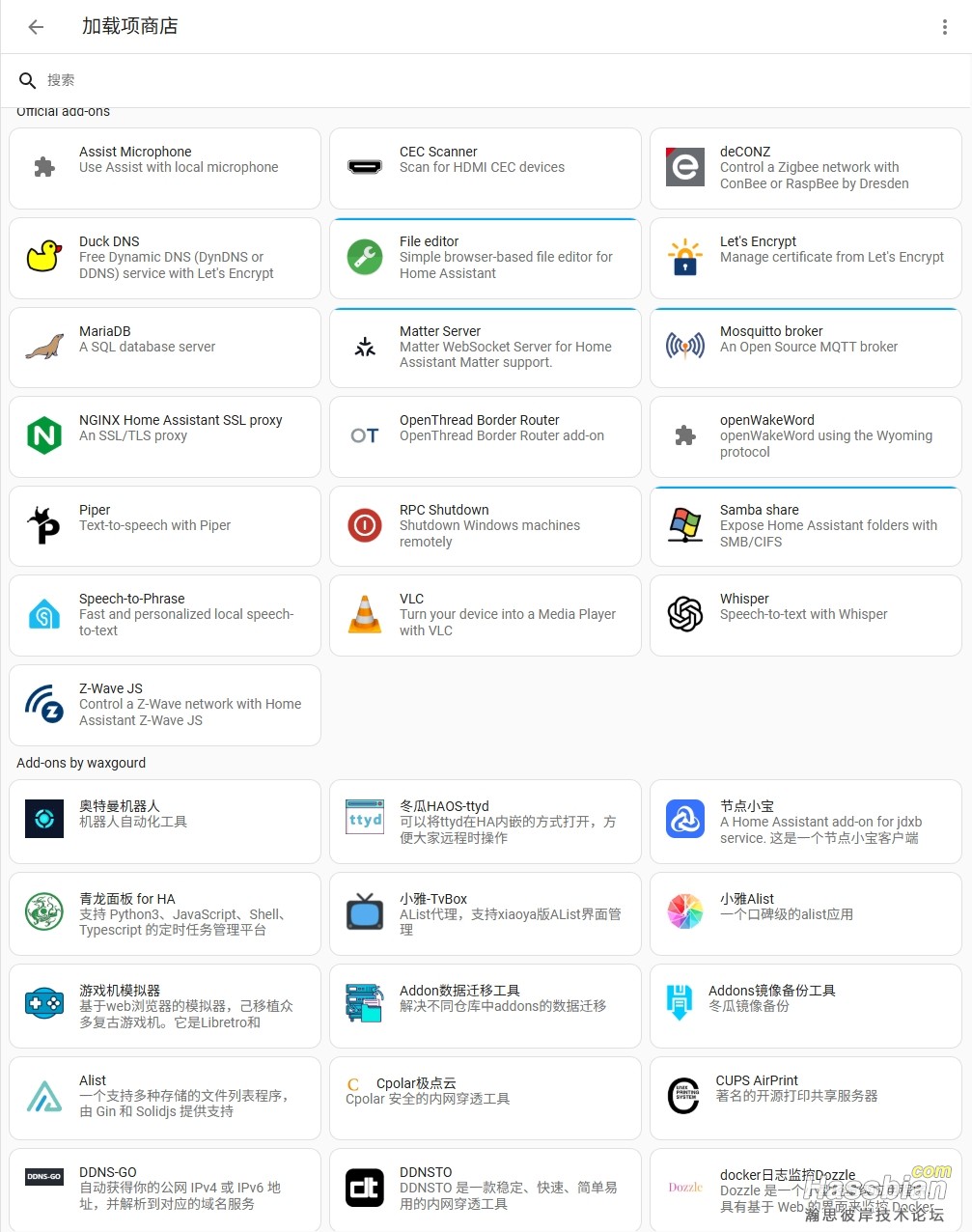972x1232 pixels.
Task: Click the 奥特曼机器人 icon
Action: pos(44,820)
